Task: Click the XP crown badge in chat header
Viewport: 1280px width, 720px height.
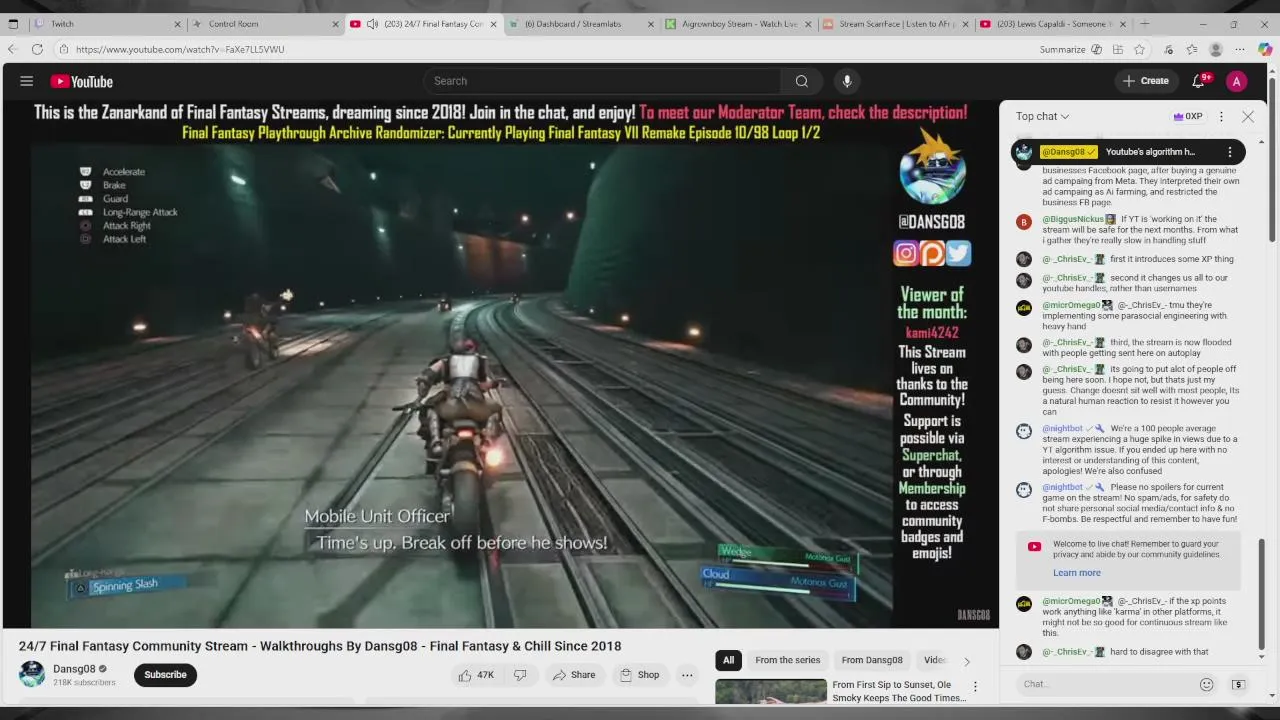Action: click(1188, 116)
